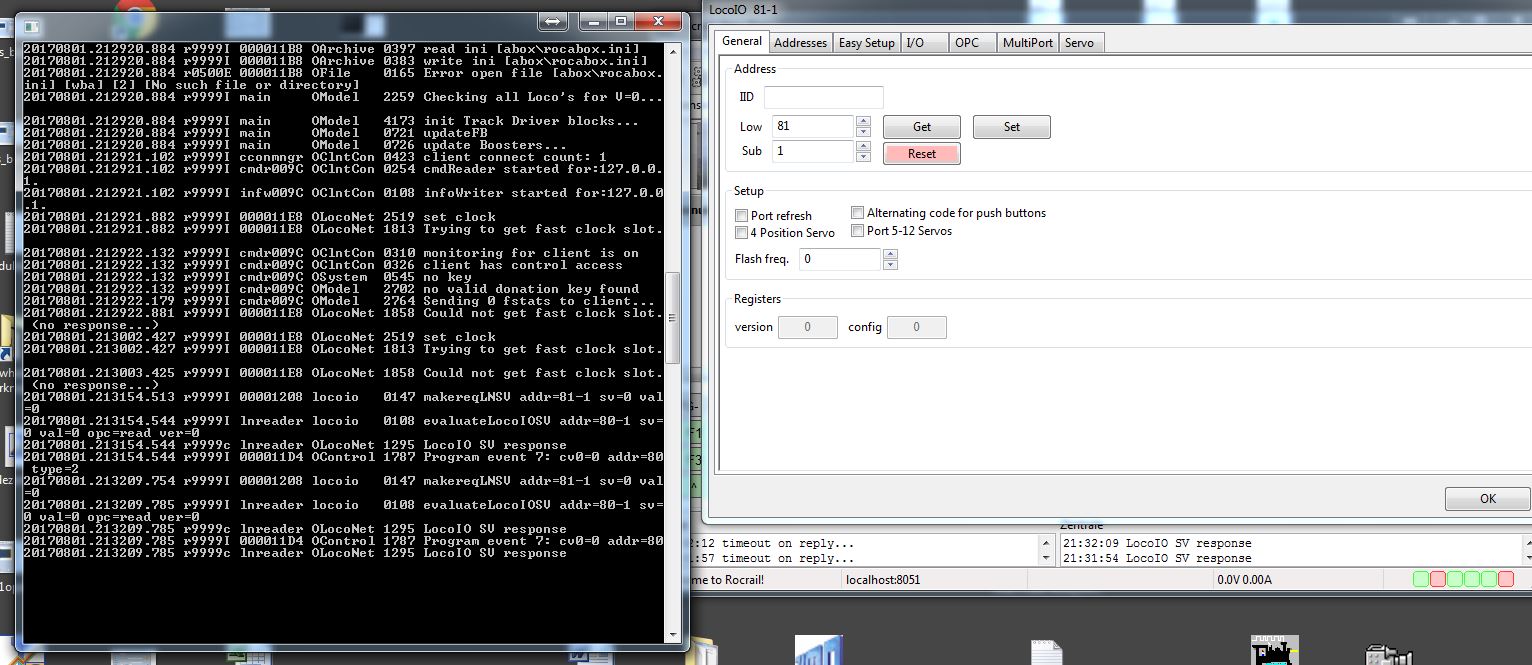This screenshot has height=665, width=1532.
Task: Enable the Port refresh checkbox
Action: [742, 216]
